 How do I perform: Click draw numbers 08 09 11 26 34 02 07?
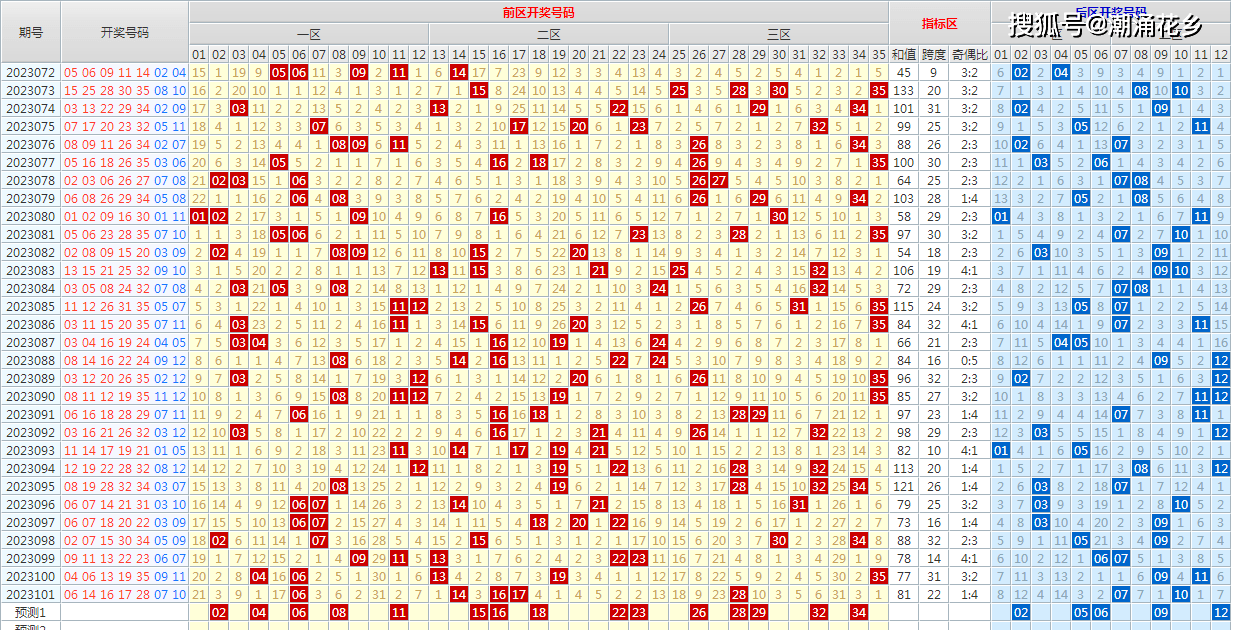click(125, 144)
